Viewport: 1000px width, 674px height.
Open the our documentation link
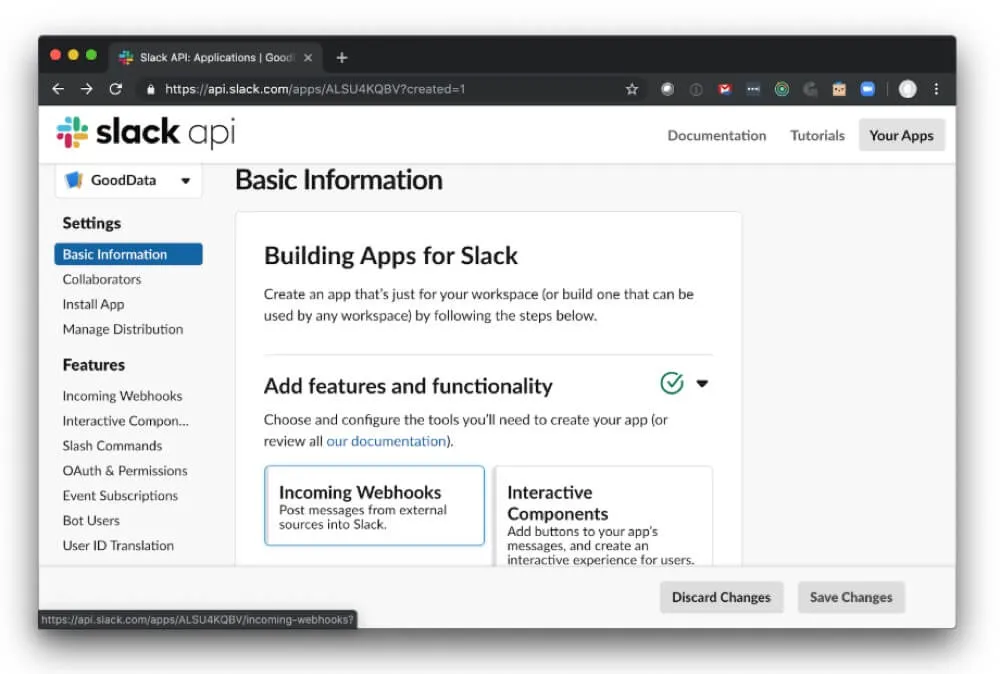(x=385, y=441)
